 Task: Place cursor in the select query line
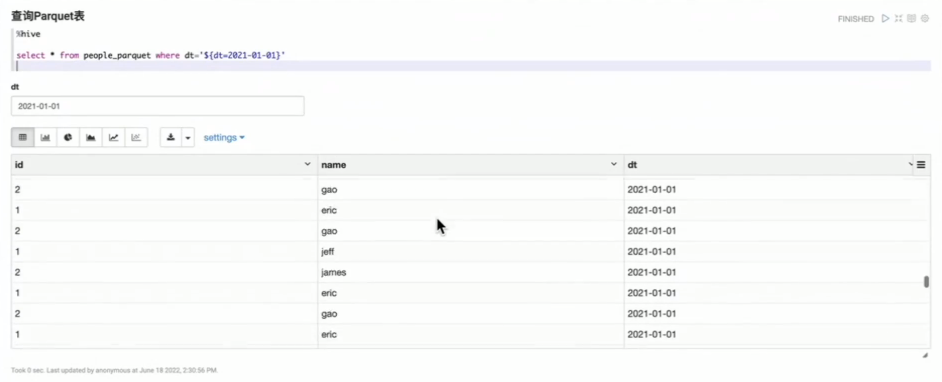click(151, 55)
